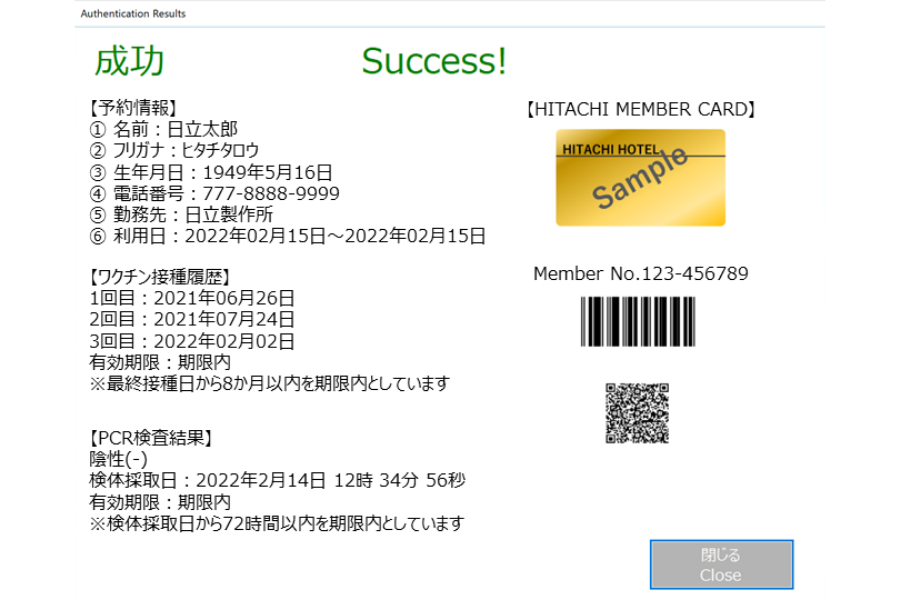This screenshot has height=600, width=900.
Task: Click the 検体採取日 2022年2月14日 line
Action: (x=277, y=481)
